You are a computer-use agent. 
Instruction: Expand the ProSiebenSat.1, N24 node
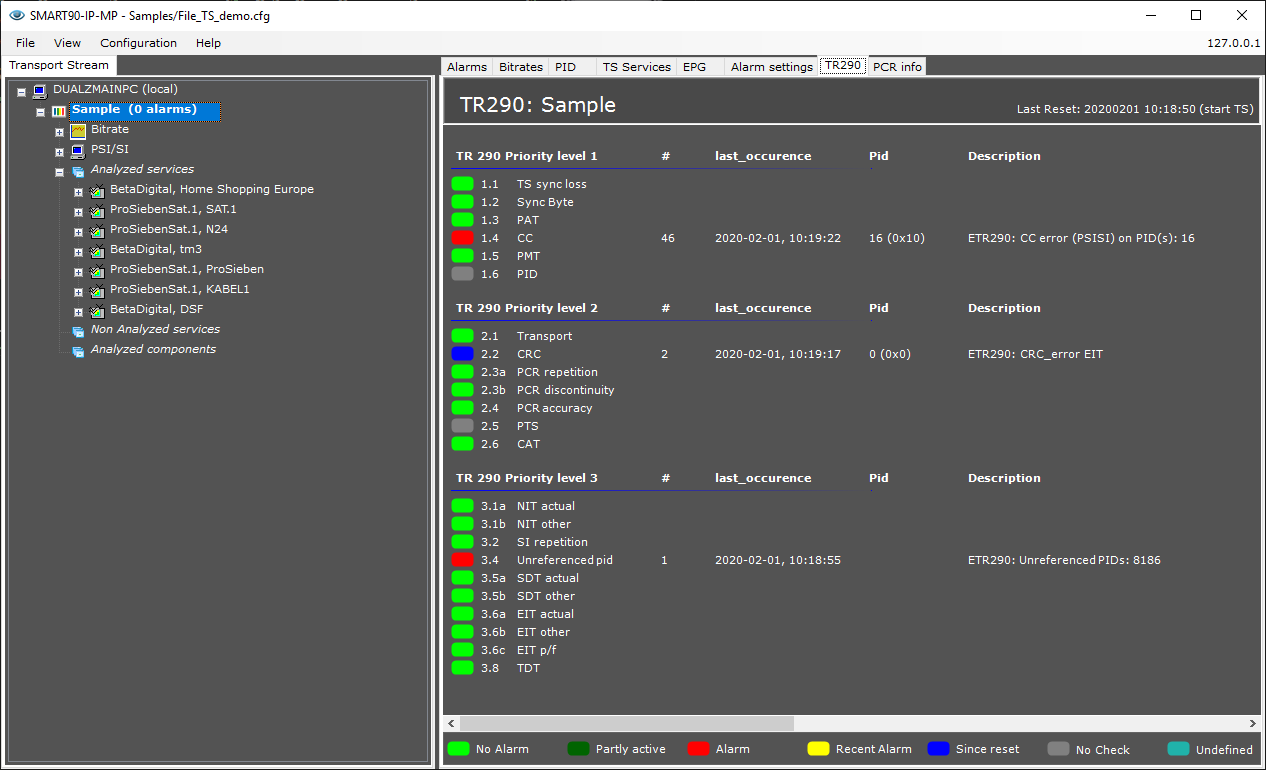pyautogui.click(x=79, y=231)
